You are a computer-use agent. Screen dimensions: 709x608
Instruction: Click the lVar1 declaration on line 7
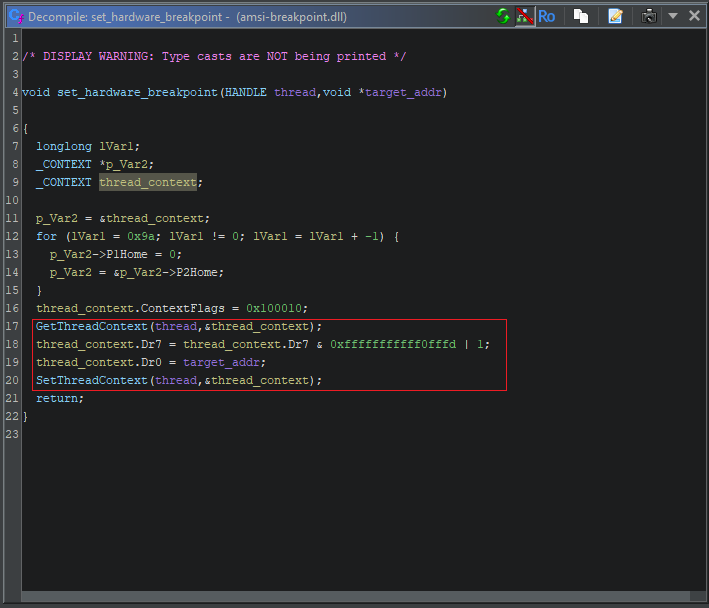coord(116,146)
